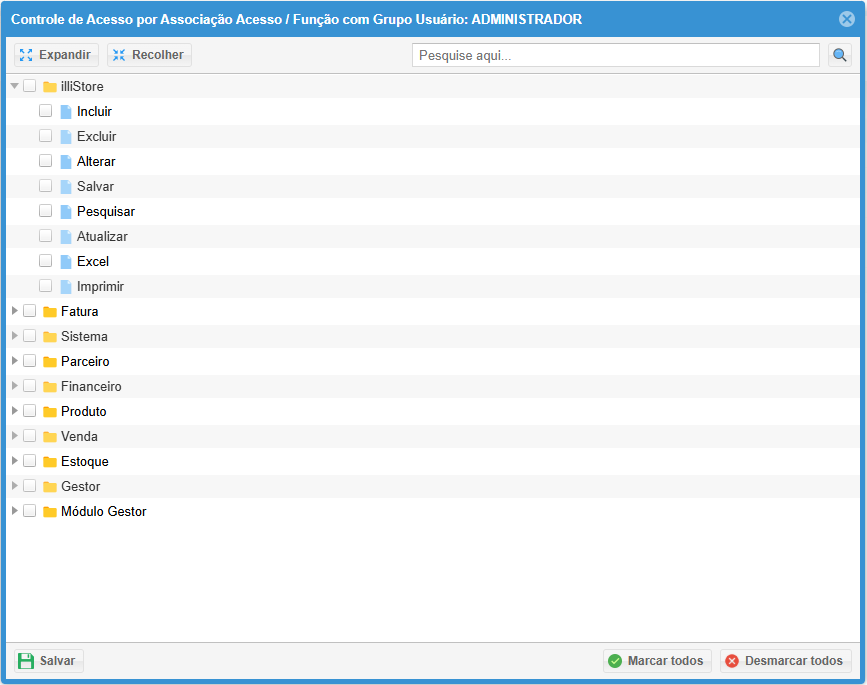Click the Incluir document icon
This screenshot has height=685, width=867.
coord(66,111)
